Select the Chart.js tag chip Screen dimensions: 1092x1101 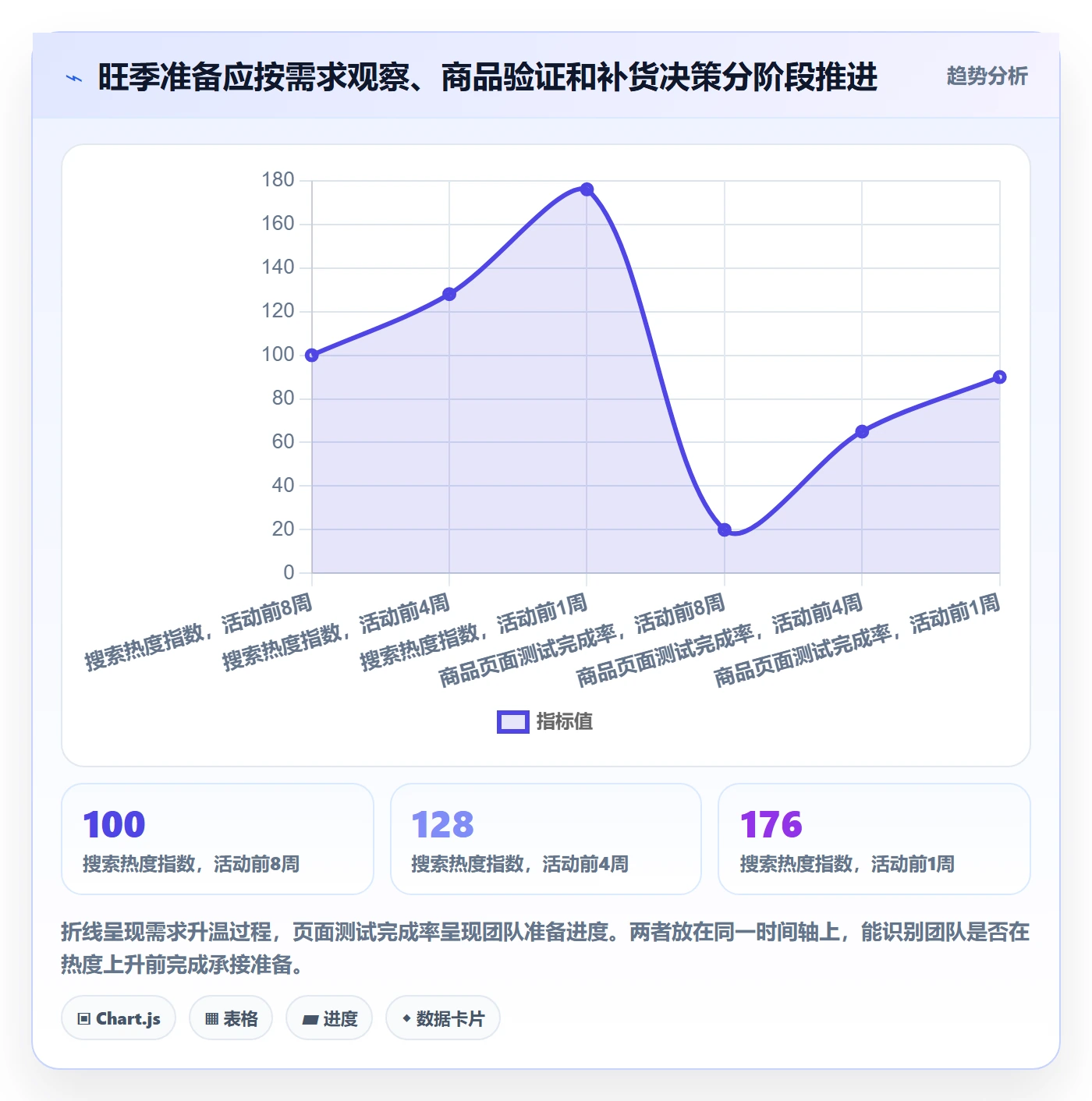(x=119, y=1018)
